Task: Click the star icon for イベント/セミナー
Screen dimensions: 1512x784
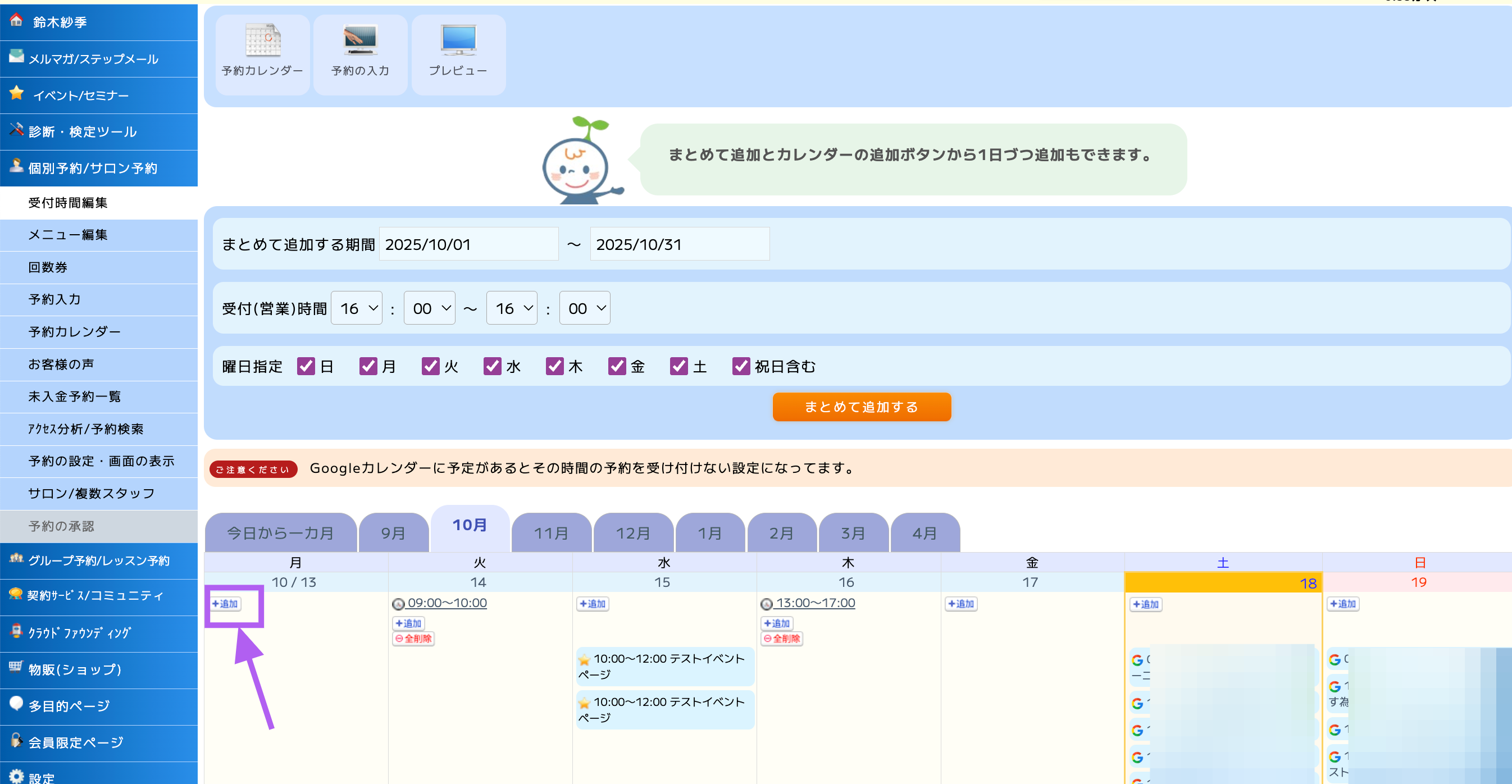Action: pyautogui.click(x=16, y=94)
